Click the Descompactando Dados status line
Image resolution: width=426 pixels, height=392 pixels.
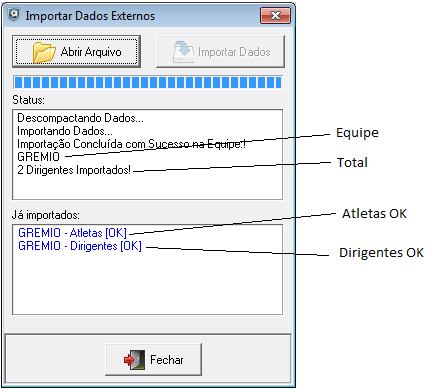click(x=80, y=118)
